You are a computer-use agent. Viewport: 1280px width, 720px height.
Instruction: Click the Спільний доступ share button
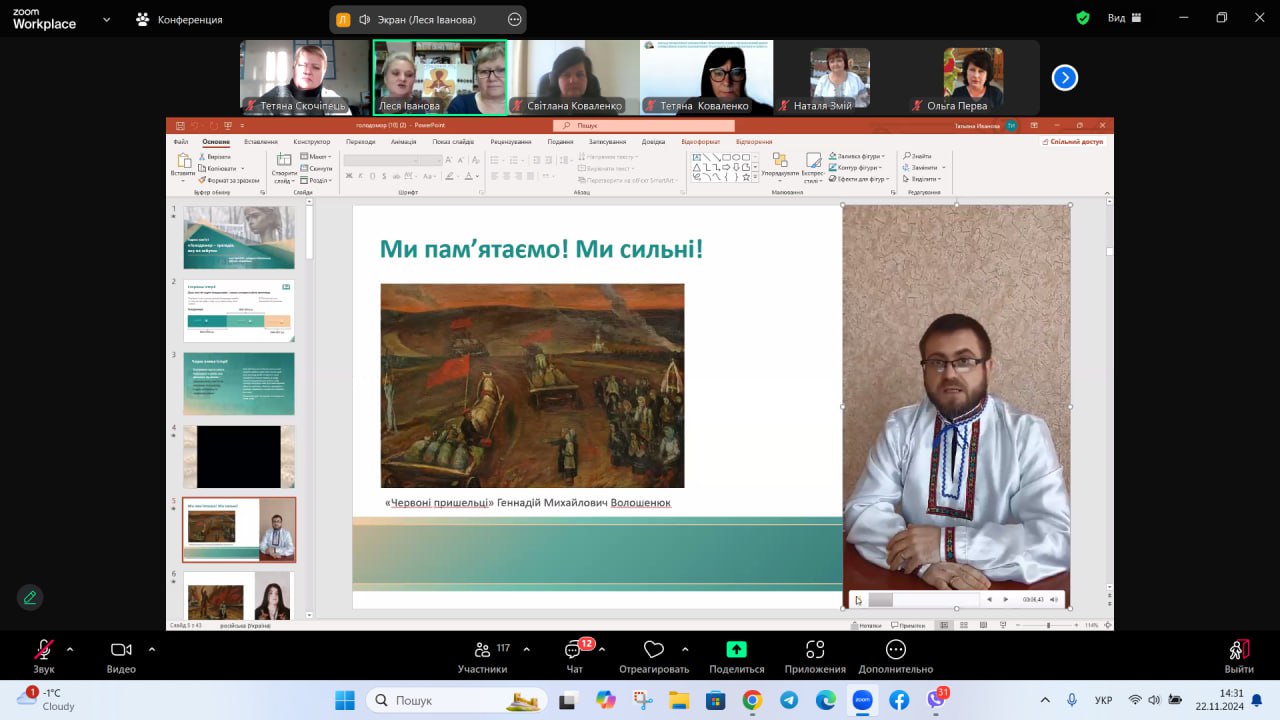[x=1073, y=142]
